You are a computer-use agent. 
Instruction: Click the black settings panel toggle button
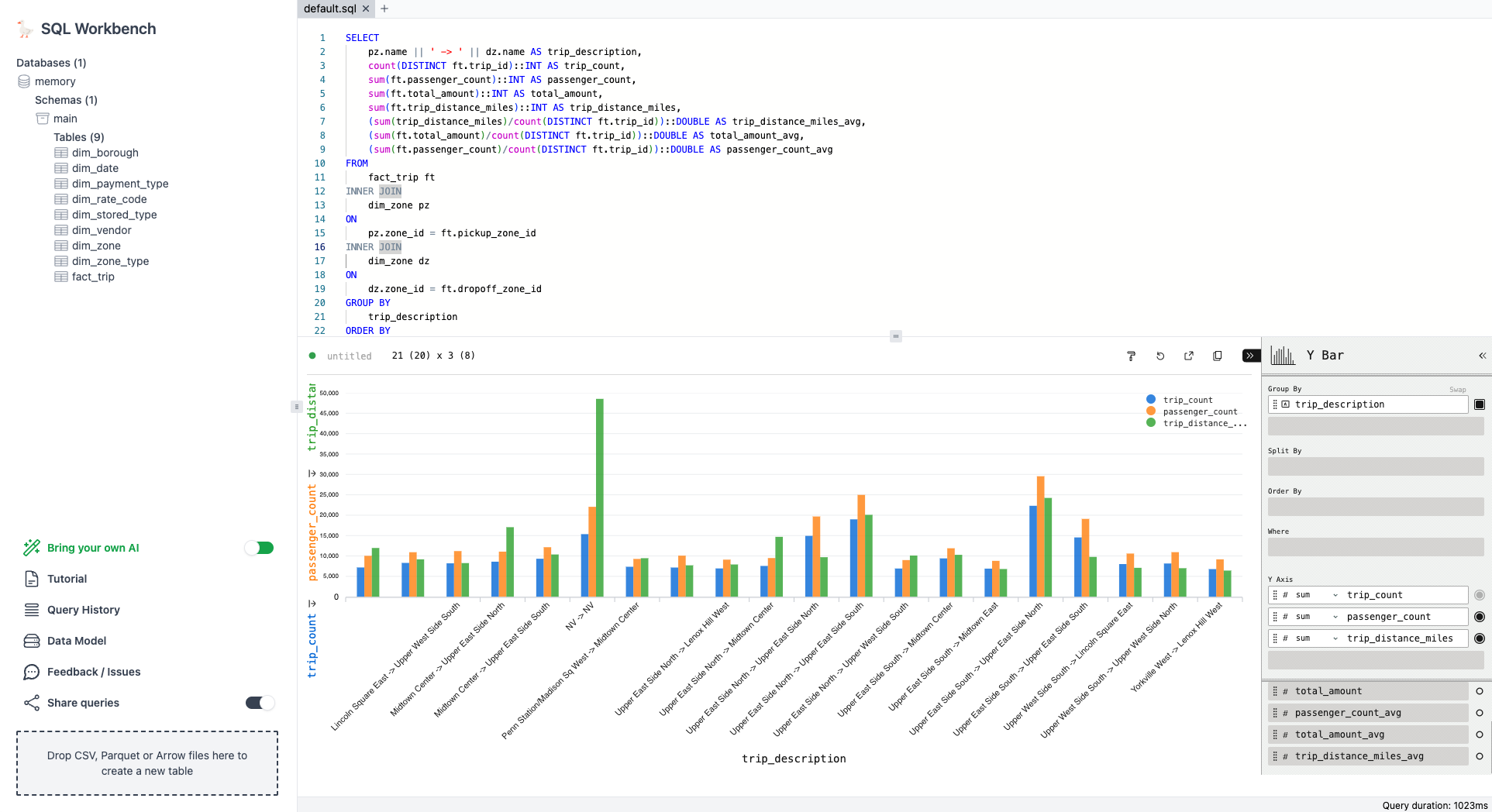click(x=1251, y=356)
